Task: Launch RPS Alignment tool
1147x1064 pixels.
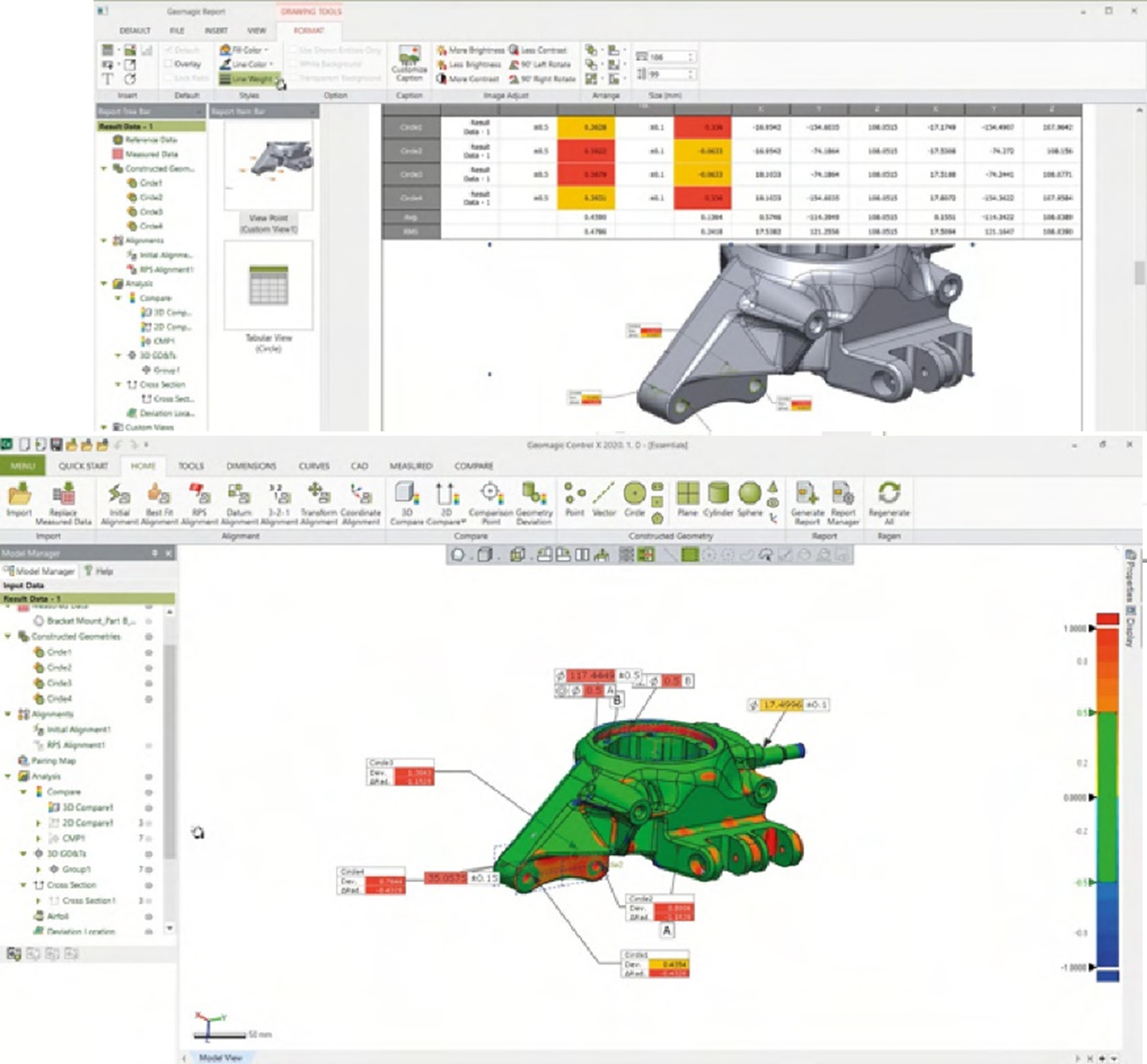Action: [199, 502]
